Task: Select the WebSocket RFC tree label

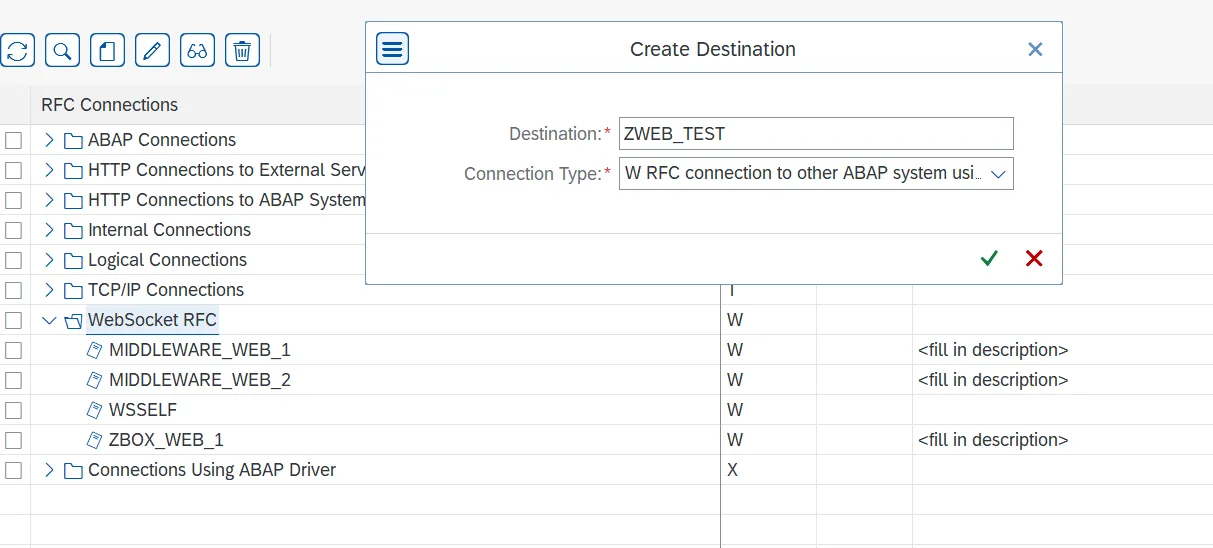Action: [152, 320]
